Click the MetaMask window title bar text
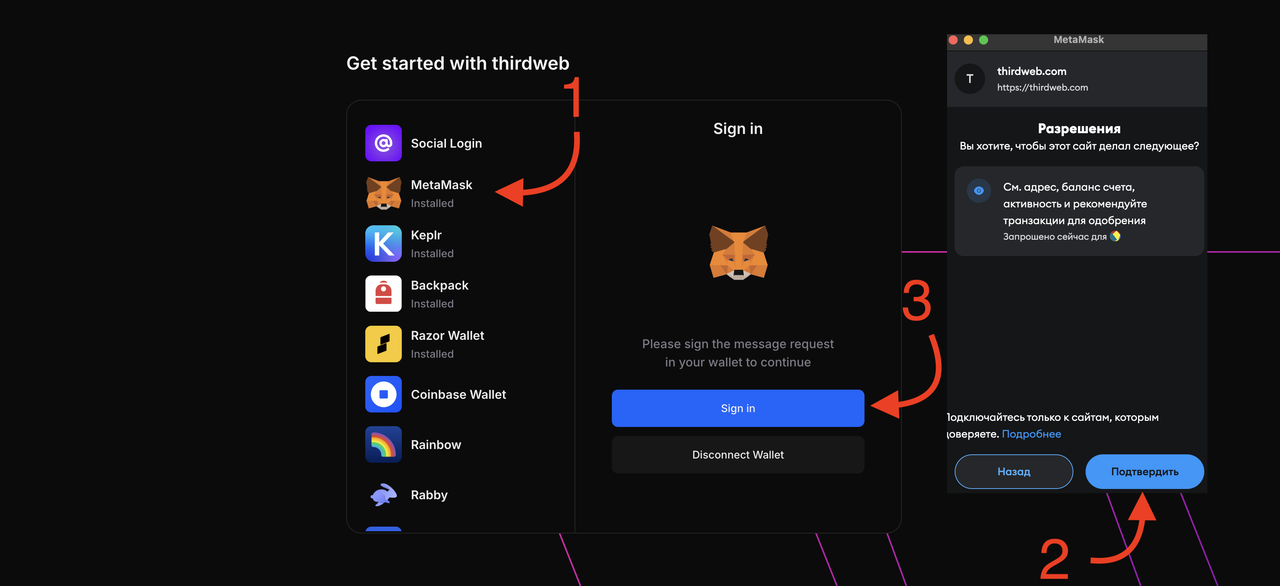This screenshot has width=1280, height=586. click(1079, 40)
